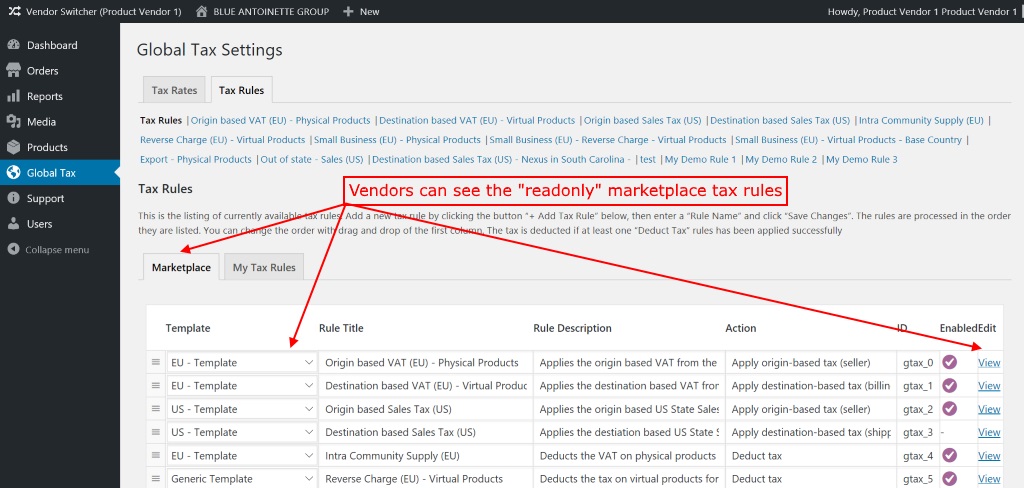The height and width of the screenshot is (488, 1024).
Task: Click the New button in admin bar
Action: click(x=361, y=12)
